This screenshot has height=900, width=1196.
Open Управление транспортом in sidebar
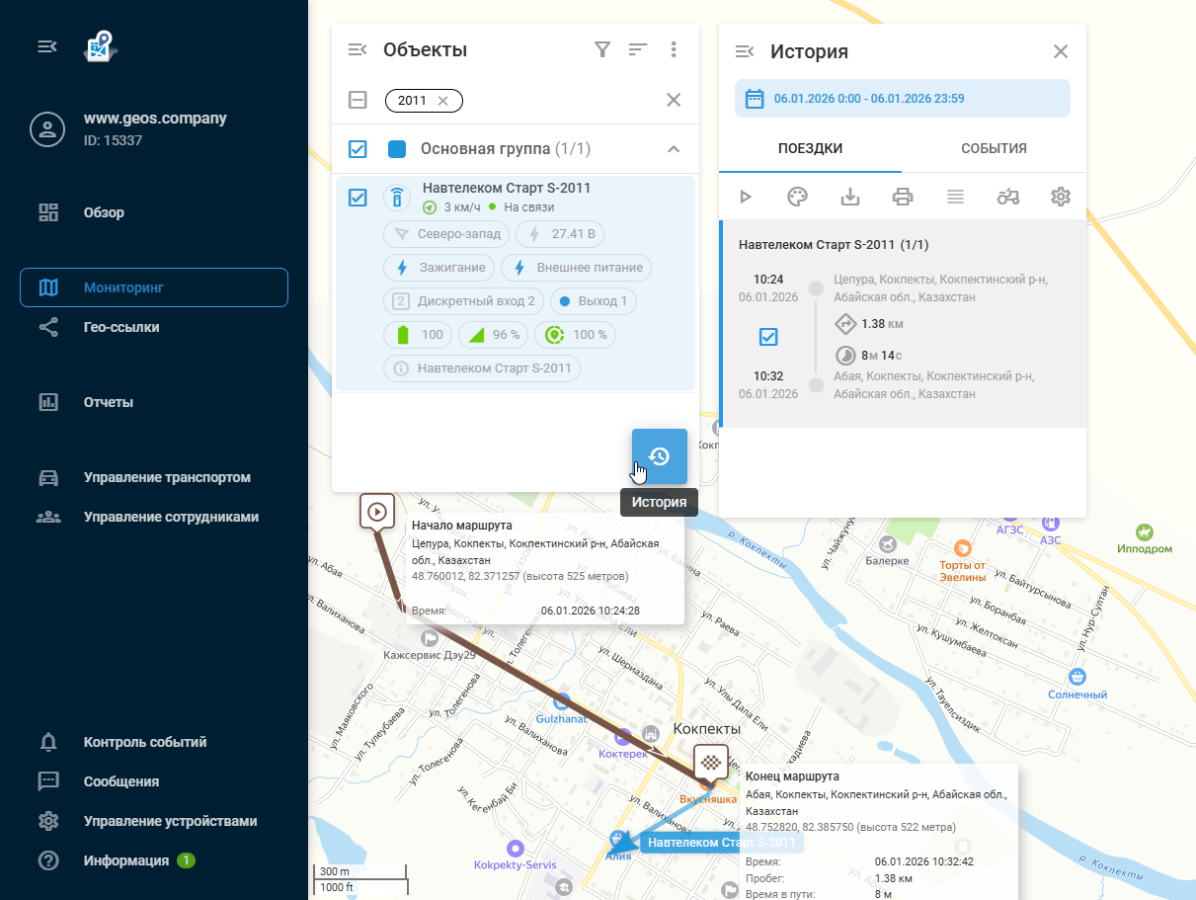(x=166, y=477)
